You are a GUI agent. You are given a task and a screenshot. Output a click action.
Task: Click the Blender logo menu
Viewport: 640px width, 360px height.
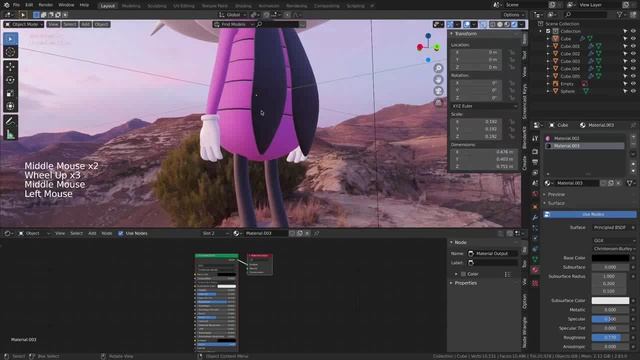[x=6, y=5]
